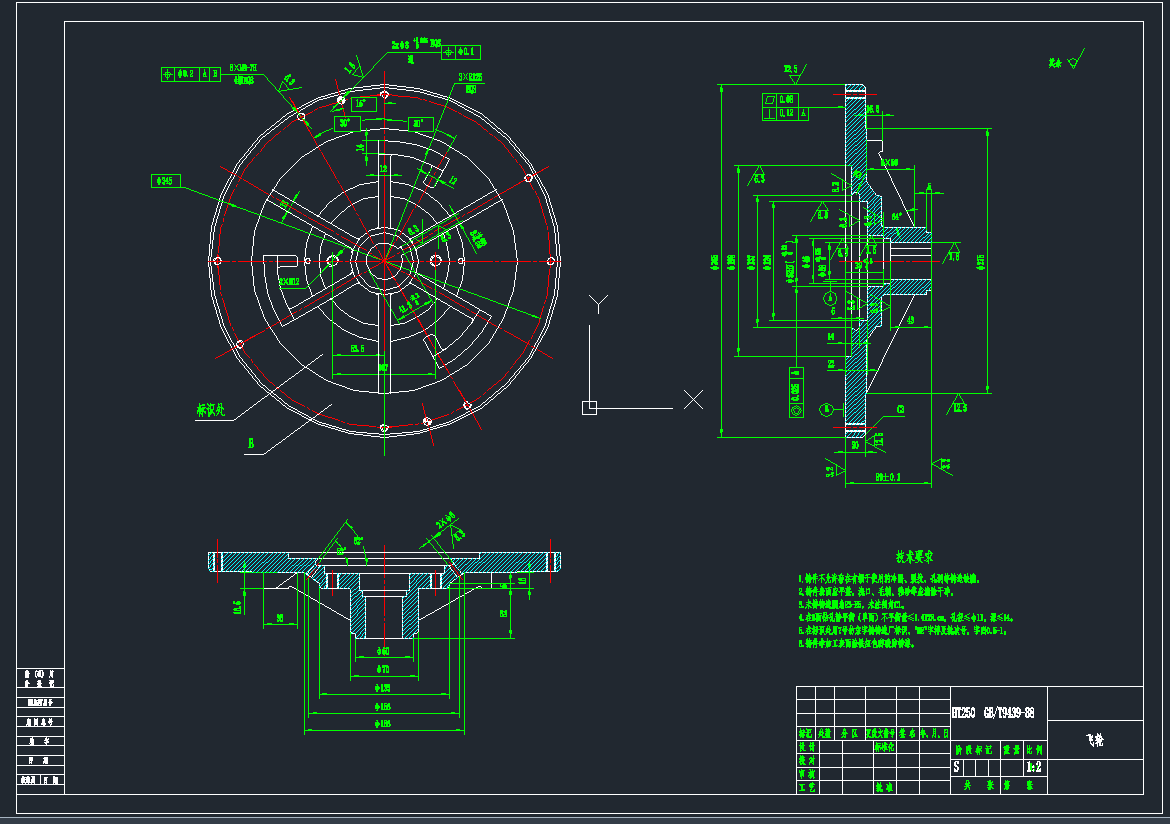
Task: Click the HT250 GB/T9439-88 material cell
Action: pyautogui.click(x=993, y=714)
